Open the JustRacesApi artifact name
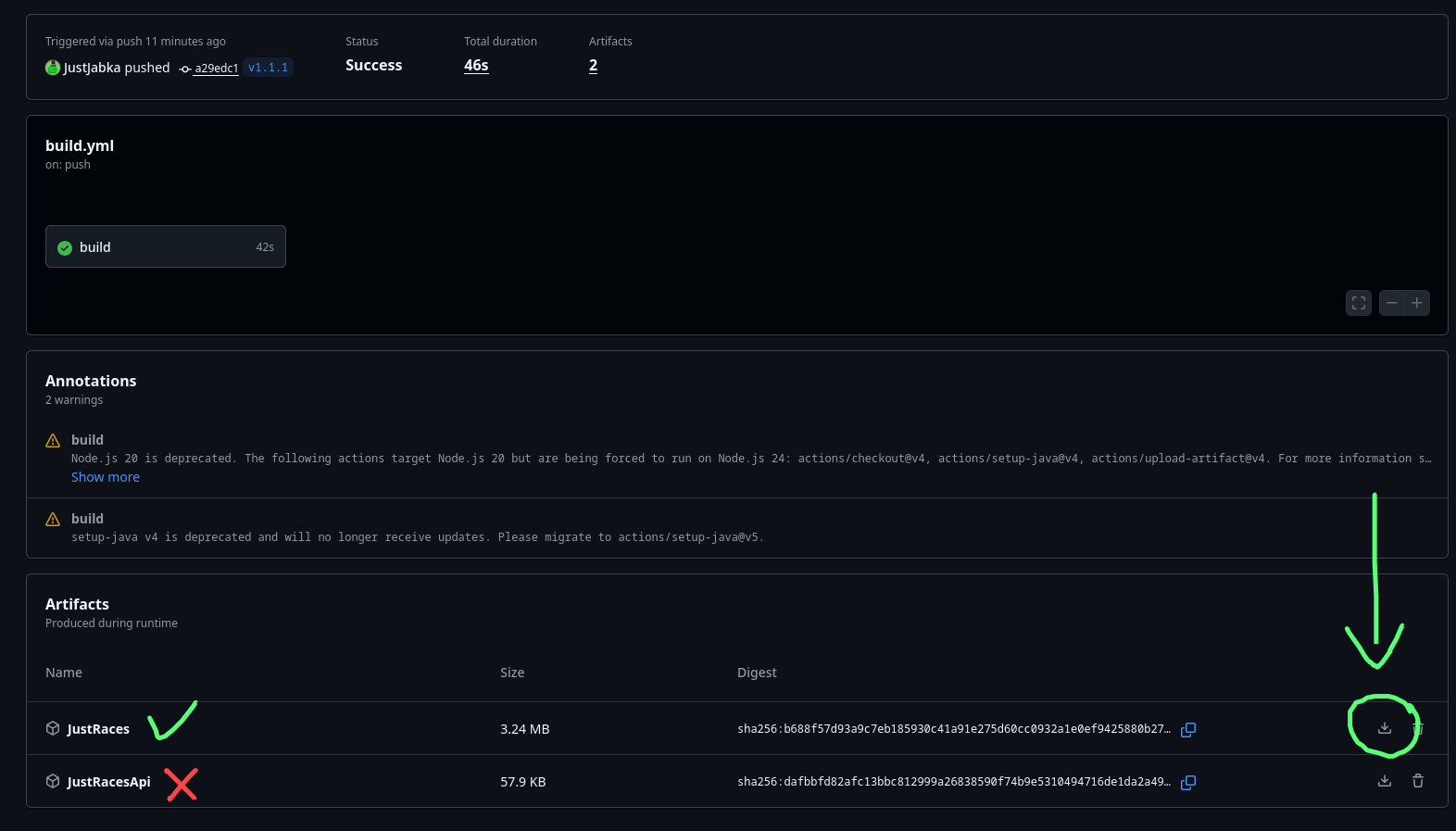The image size is (1456, 831). [x=108, y=782]
